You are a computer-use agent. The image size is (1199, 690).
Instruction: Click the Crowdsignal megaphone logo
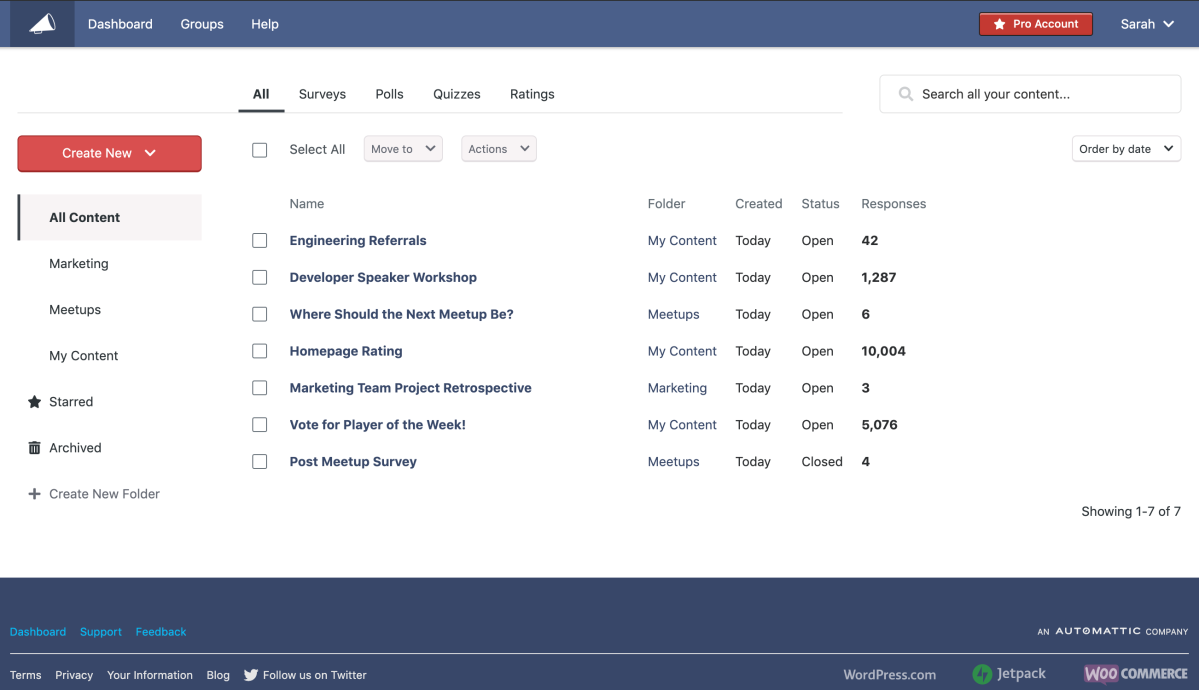(42, 24)
